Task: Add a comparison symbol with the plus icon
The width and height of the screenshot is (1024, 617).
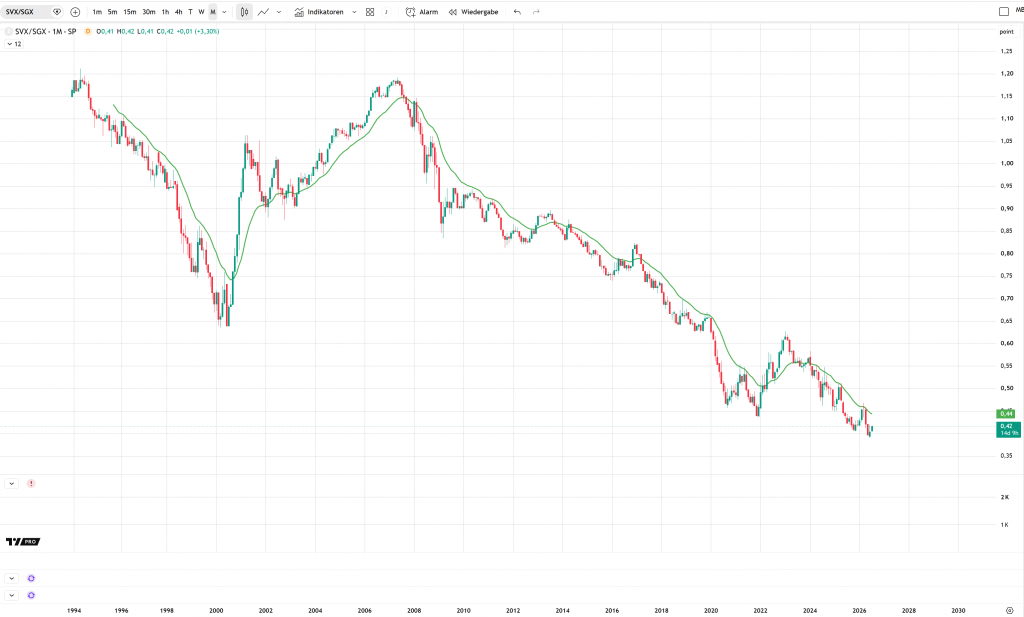Action: (x=75, y=12)
